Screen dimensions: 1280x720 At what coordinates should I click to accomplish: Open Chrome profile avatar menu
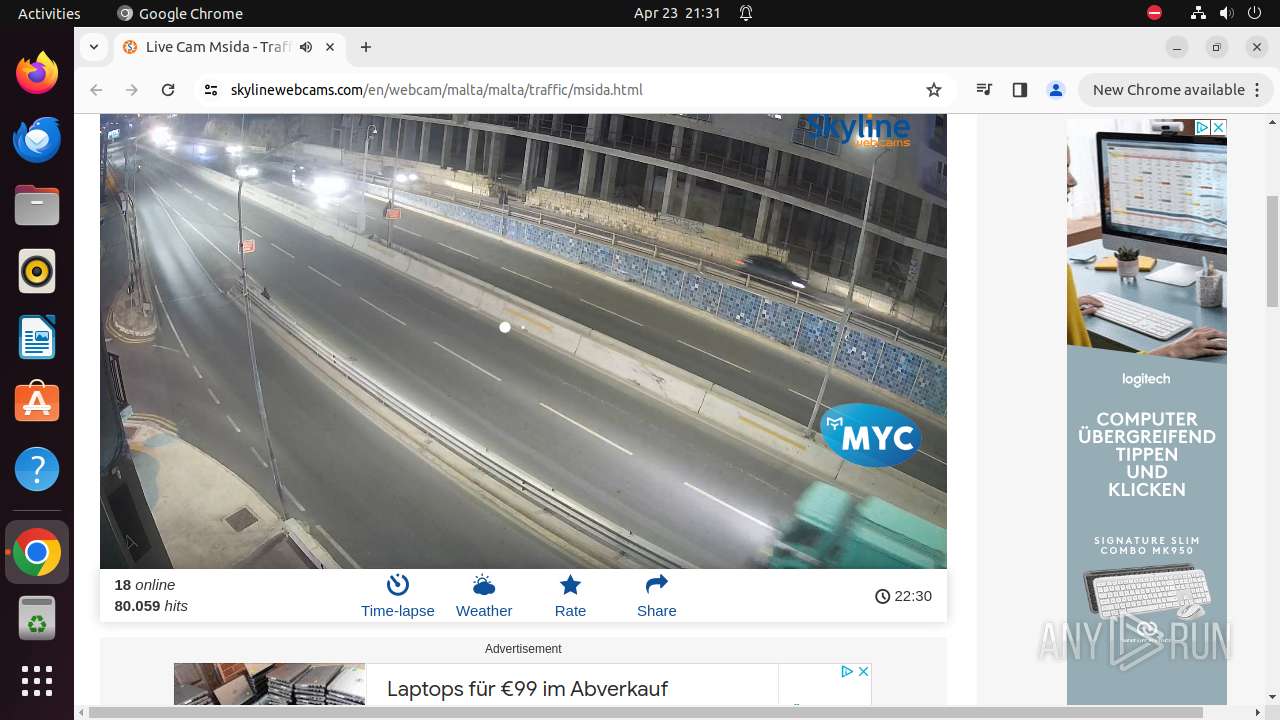click(1055, 90)
